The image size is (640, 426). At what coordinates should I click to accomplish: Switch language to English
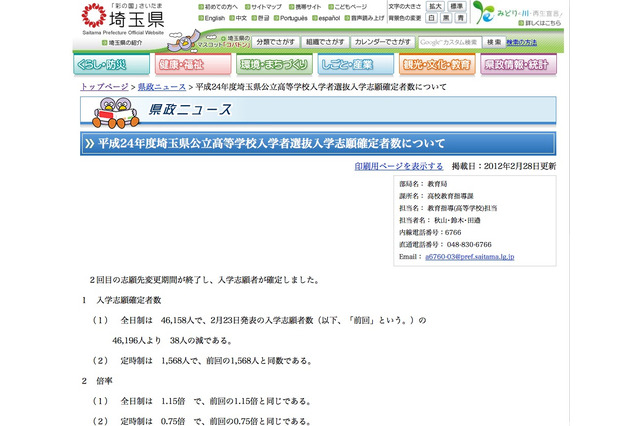[x=211, y=18]
